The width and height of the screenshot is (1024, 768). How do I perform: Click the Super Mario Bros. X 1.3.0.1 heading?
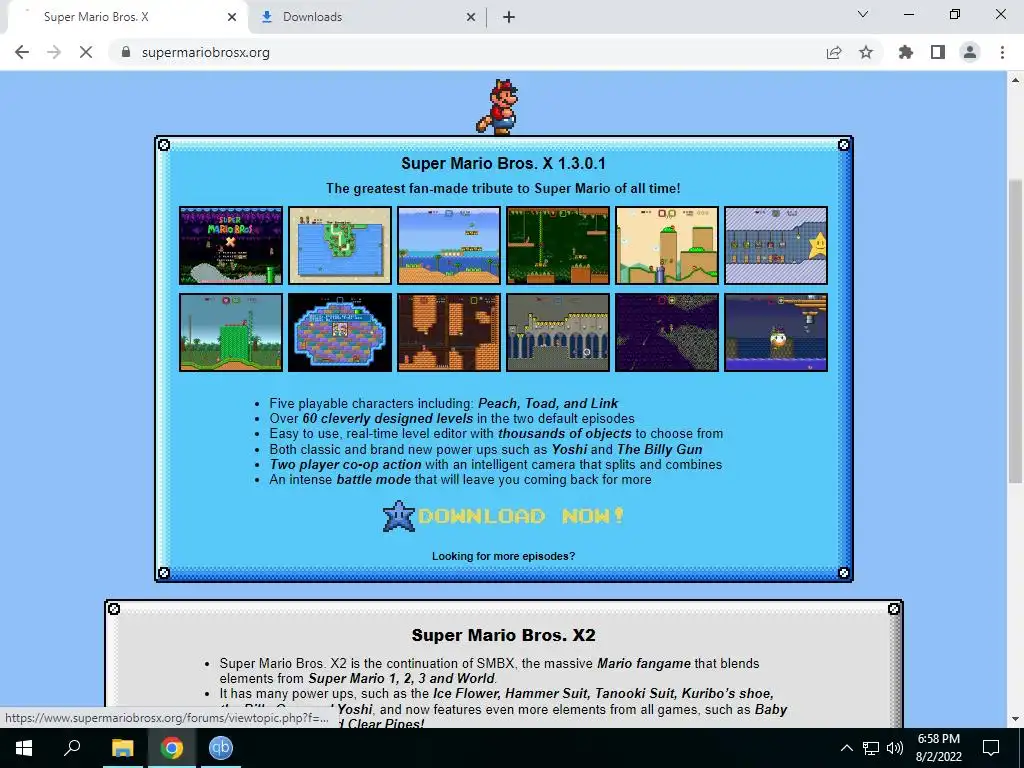[504, 163]
